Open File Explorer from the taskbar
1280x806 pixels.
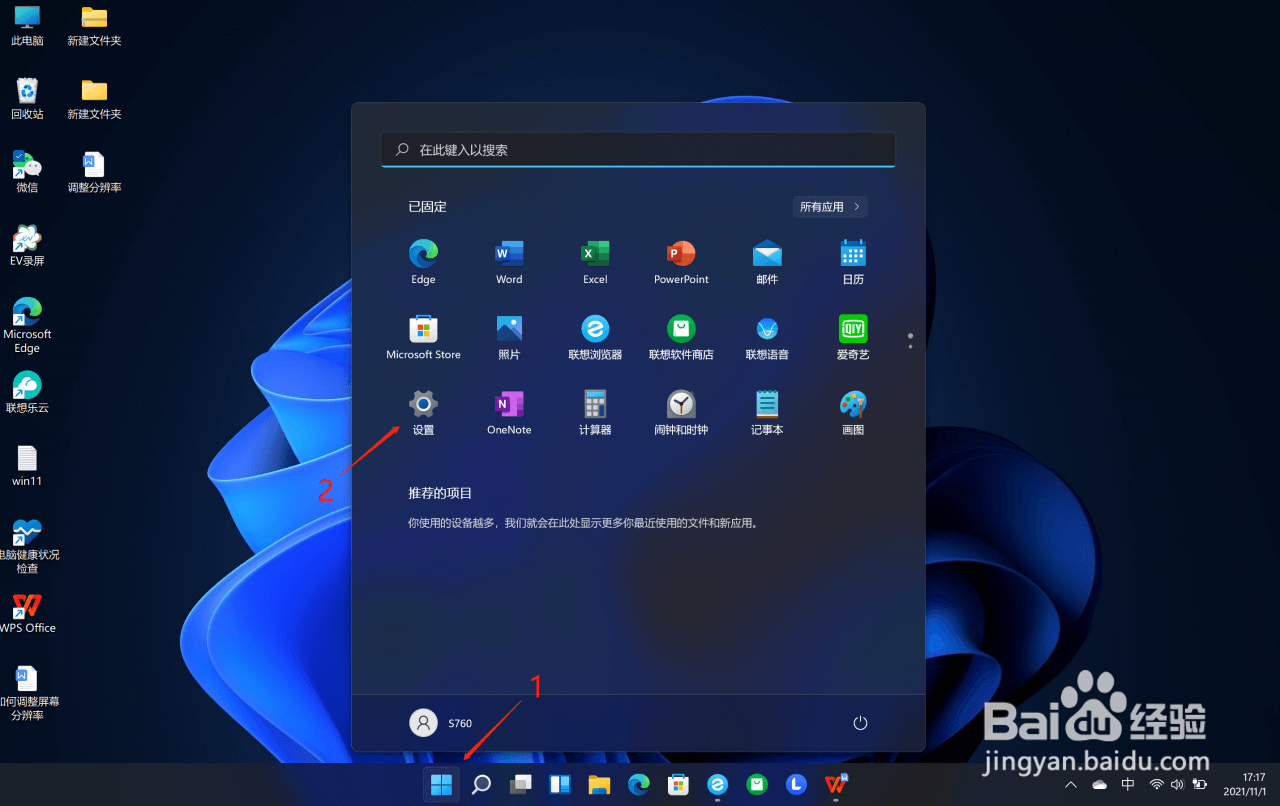pyautogui.click(x=599, y=785)
